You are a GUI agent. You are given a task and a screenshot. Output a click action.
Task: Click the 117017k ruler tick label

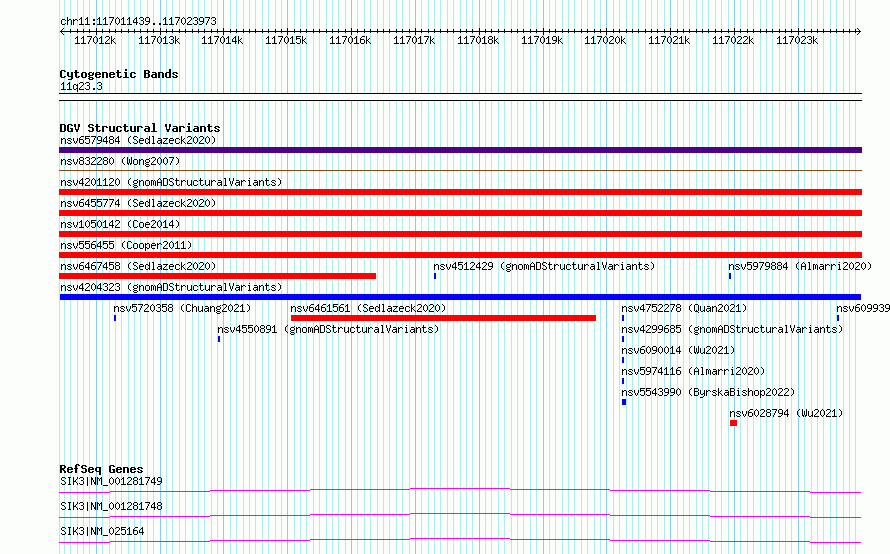click(x=414, y=40)
